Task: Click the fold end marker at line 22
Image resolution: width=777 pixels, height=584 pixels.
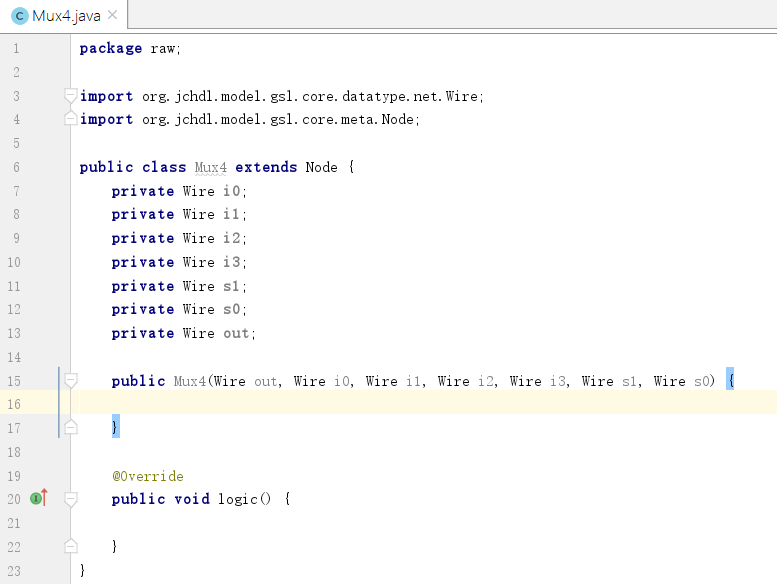Action: tap(70, 546)
